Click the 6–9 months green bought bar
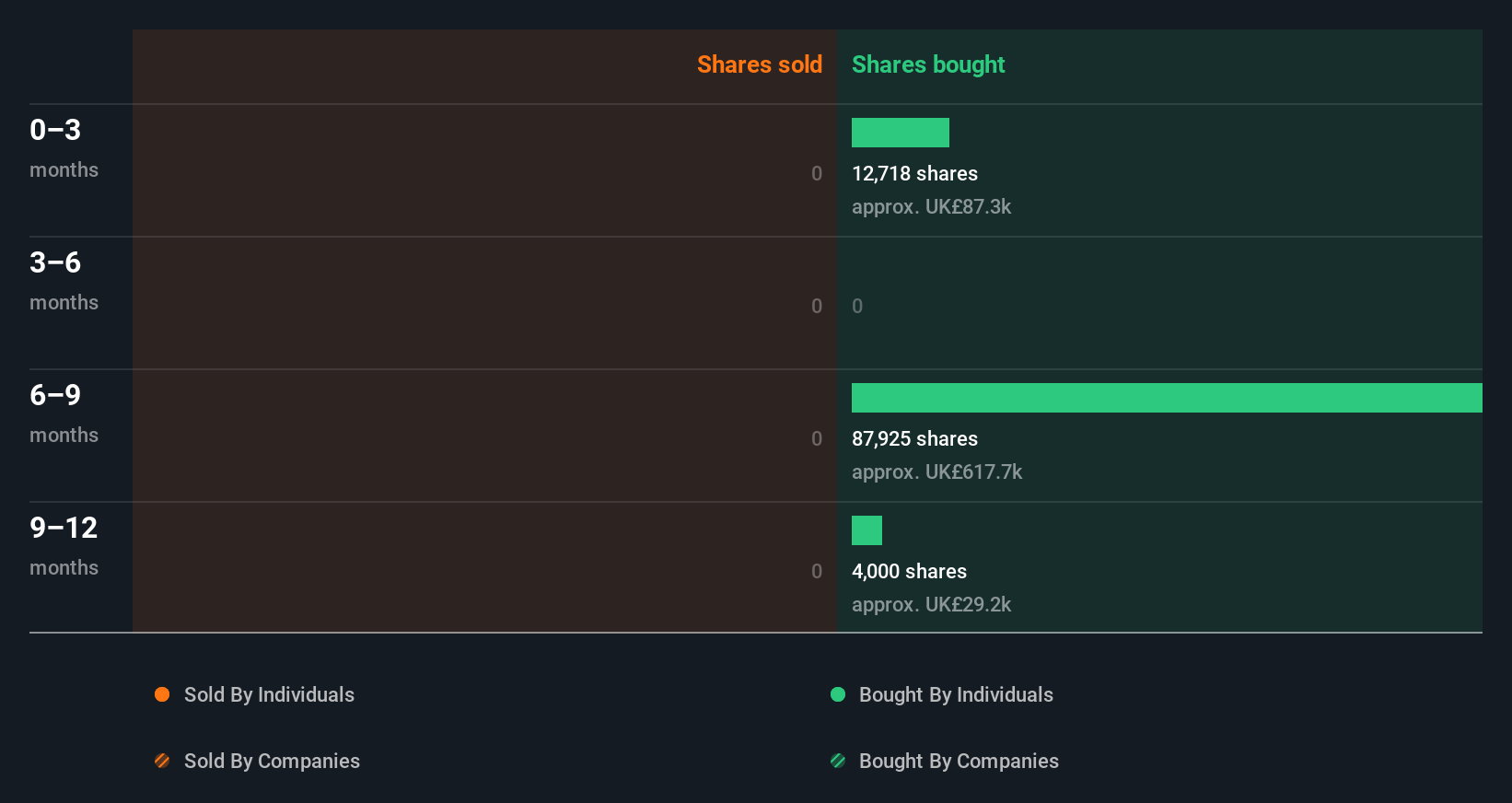 click(1167, 398)
